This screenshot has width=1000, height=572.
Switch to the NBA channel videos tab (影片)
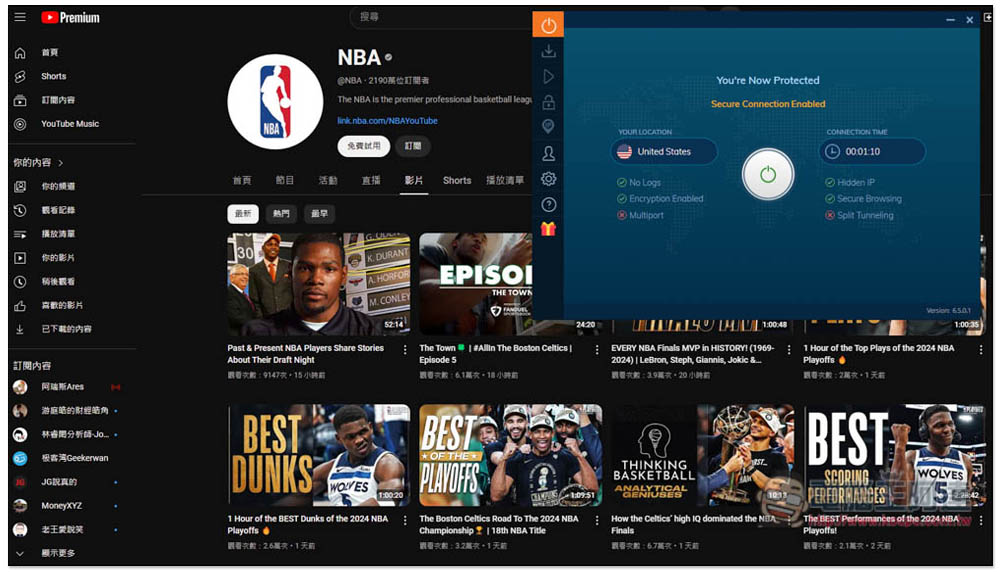click(x=413, y=180)
